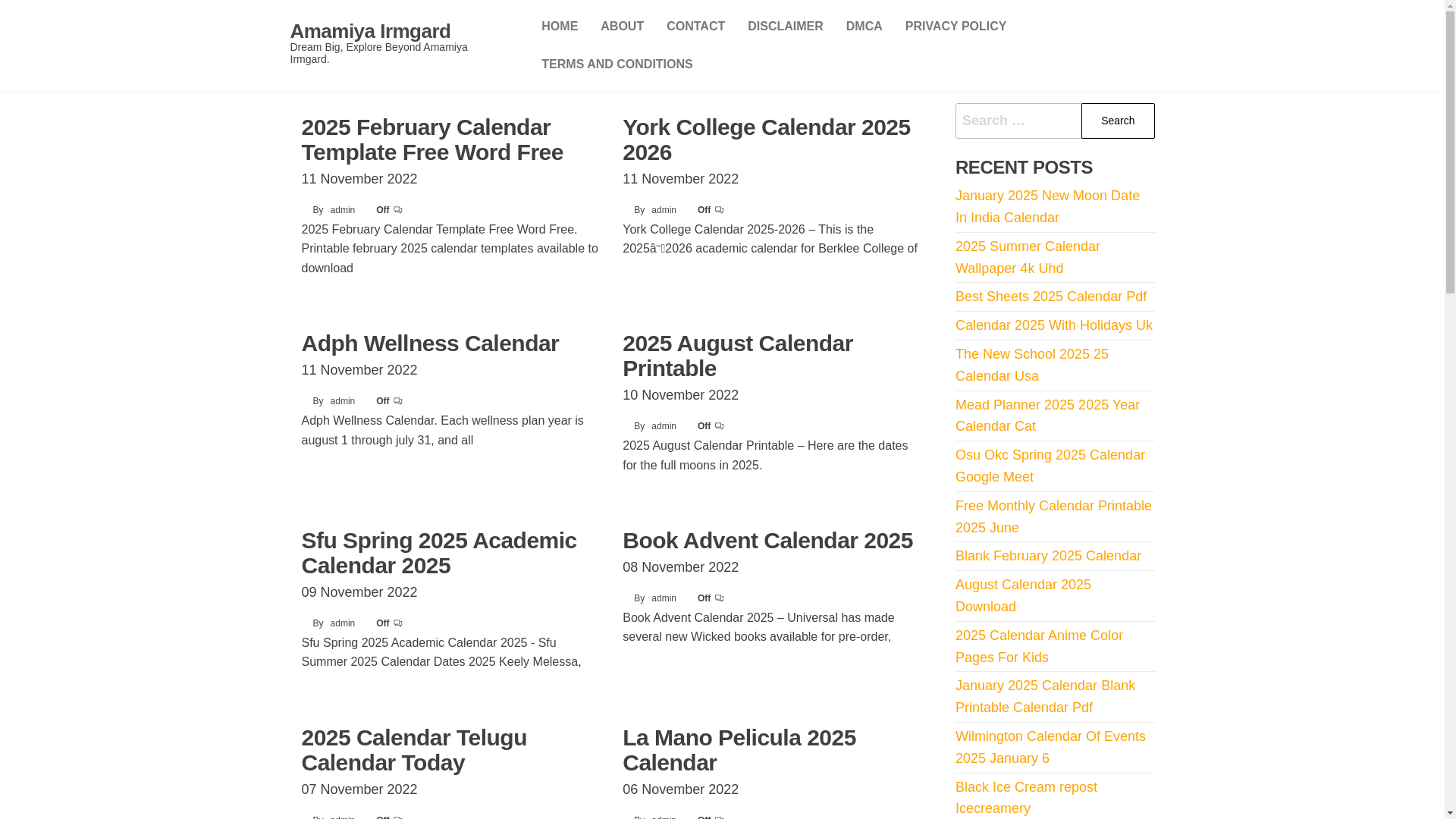This screenshot has width=1456, height=819.
Task: Open the Adph Wellness Calendar post title
Action: point(430,344)
